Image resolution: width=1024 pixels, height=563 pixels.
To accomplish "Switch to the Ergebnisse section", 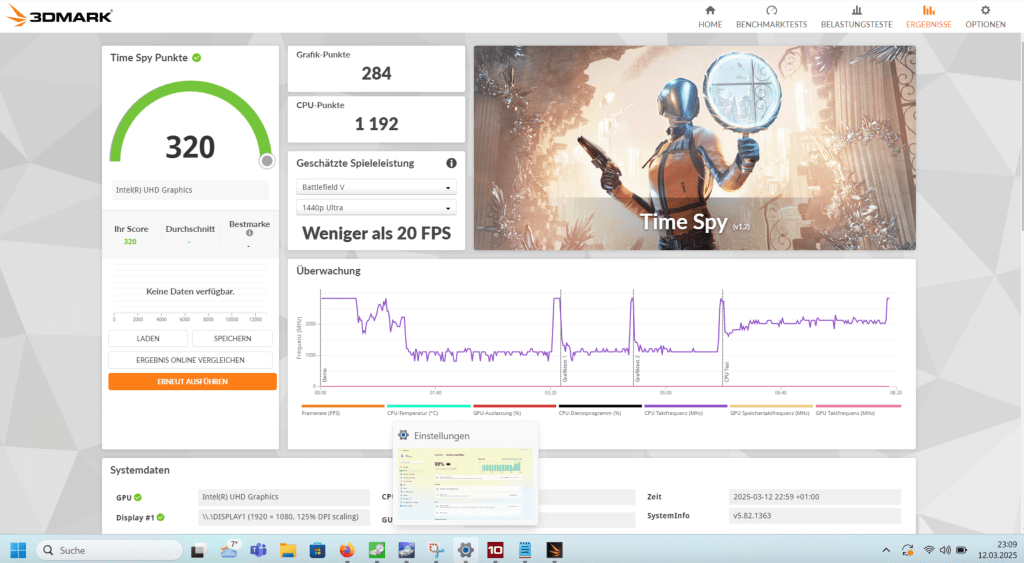I will [928, 17].
